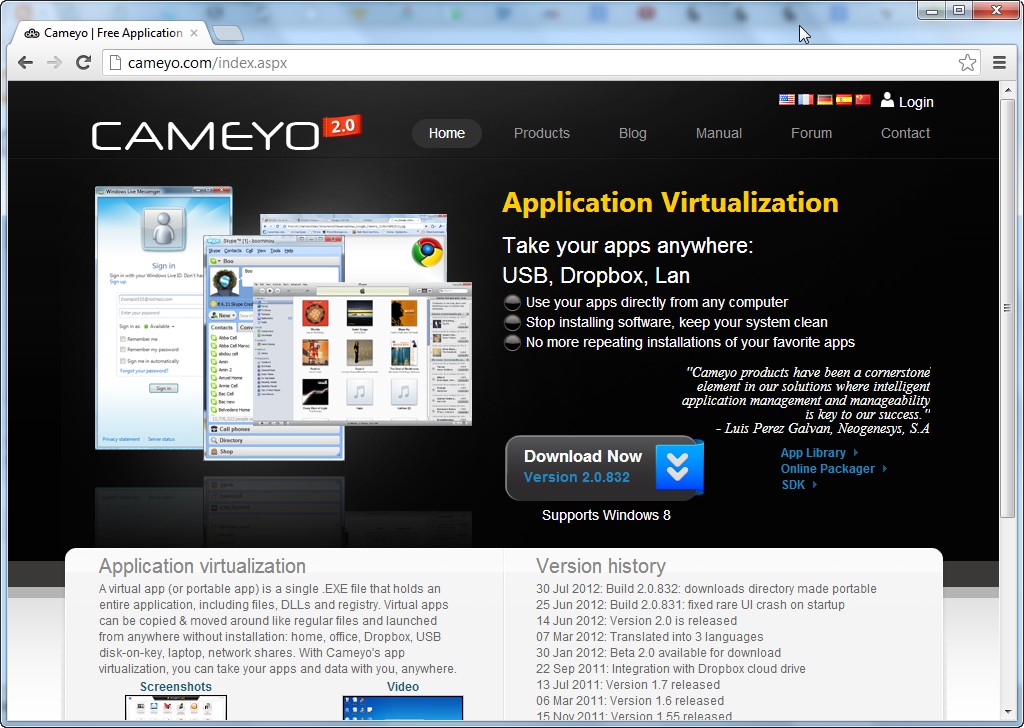Pick the Chinese flag language

pos(863,99)
